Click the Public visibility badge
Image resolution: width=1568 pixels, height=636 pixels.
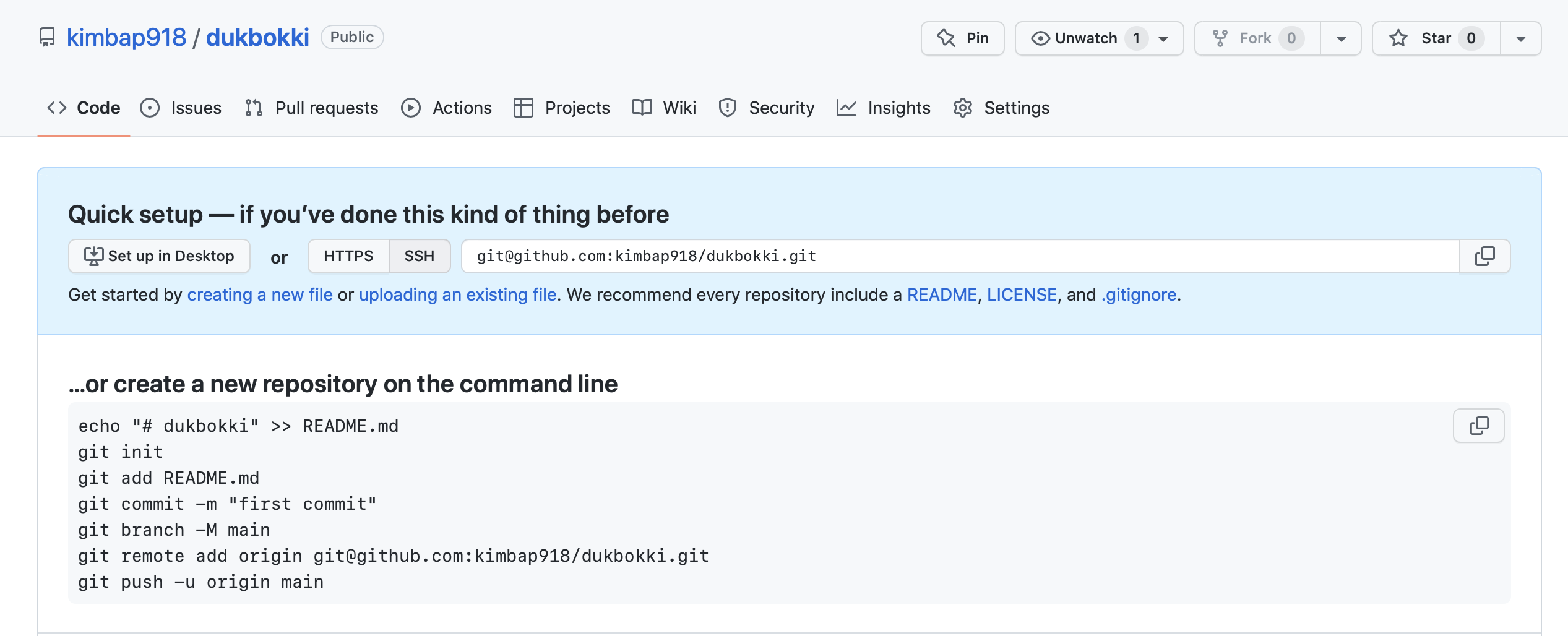352,37
